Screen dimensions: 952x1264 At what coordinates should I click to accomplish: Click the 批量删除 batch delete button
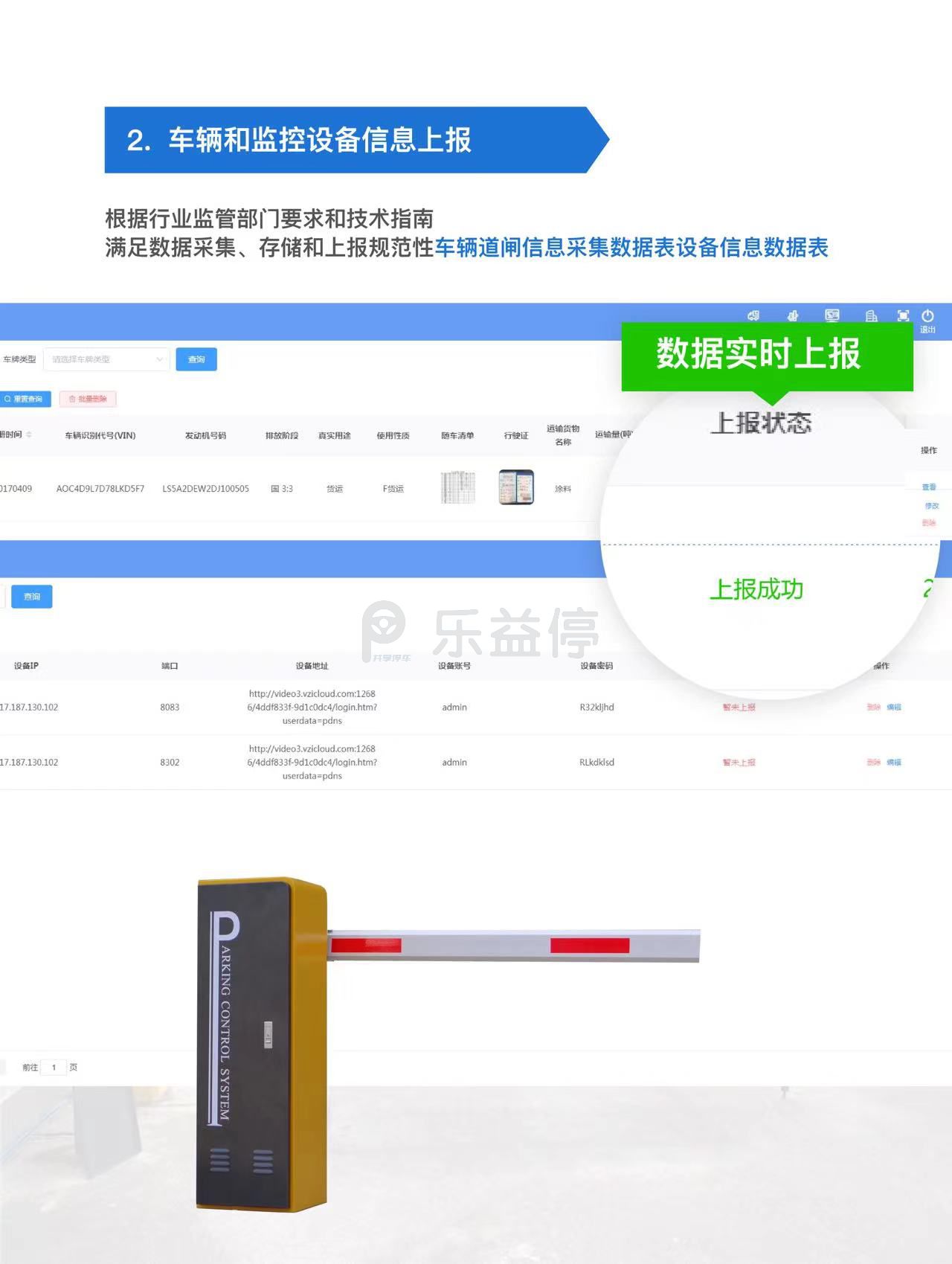point(88,399)
